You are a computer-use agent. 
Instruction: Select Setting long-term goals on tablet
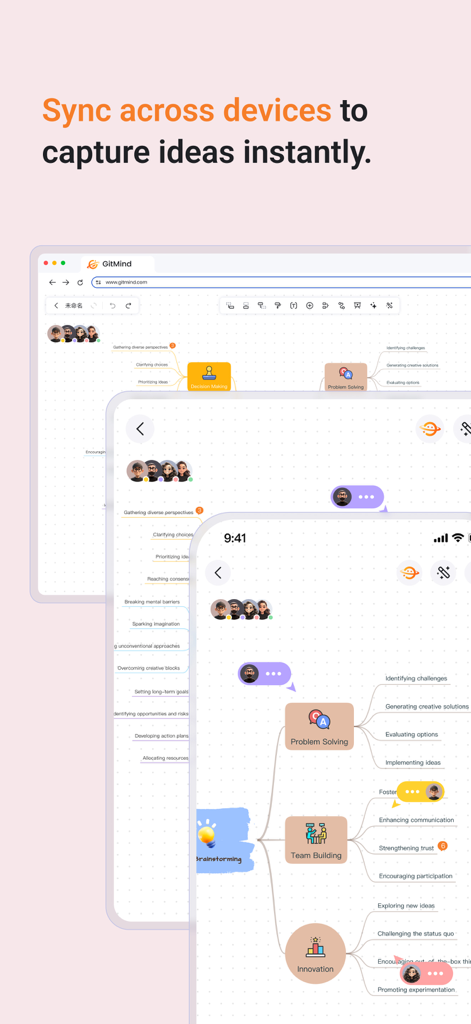point(161,692)
